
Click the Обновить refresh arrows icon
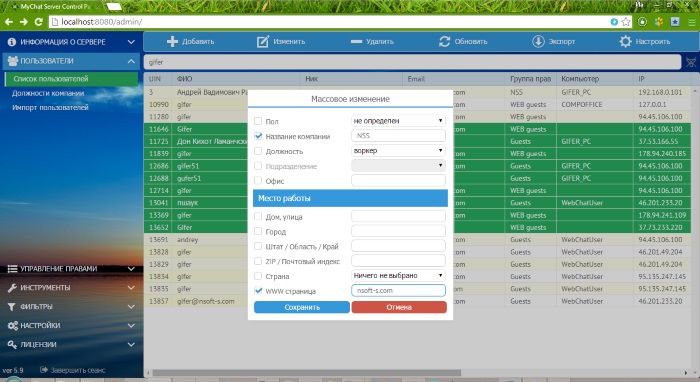pos(445,42)
